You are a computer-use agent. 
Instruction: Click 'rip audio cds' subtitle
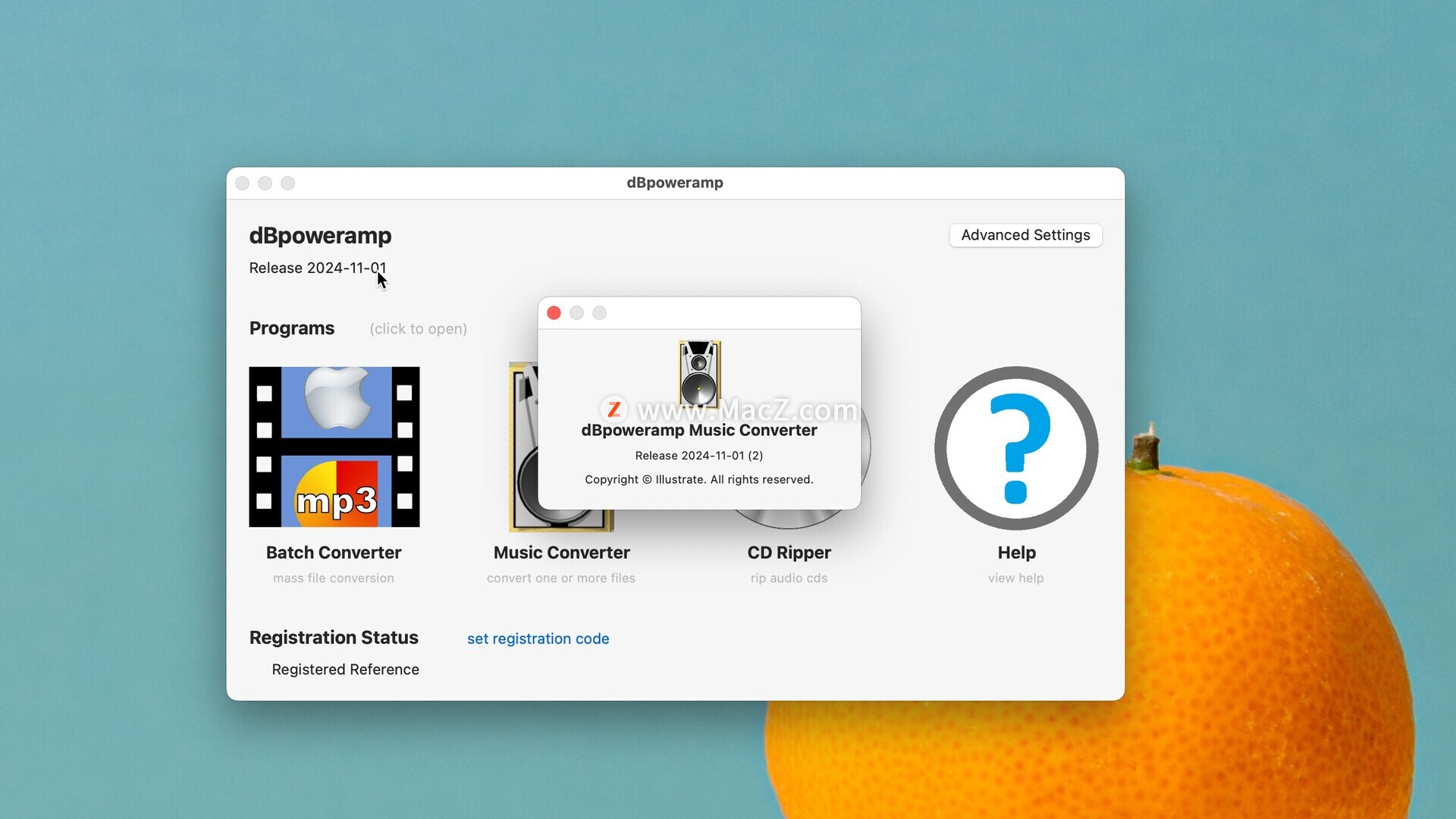[789, 578]
